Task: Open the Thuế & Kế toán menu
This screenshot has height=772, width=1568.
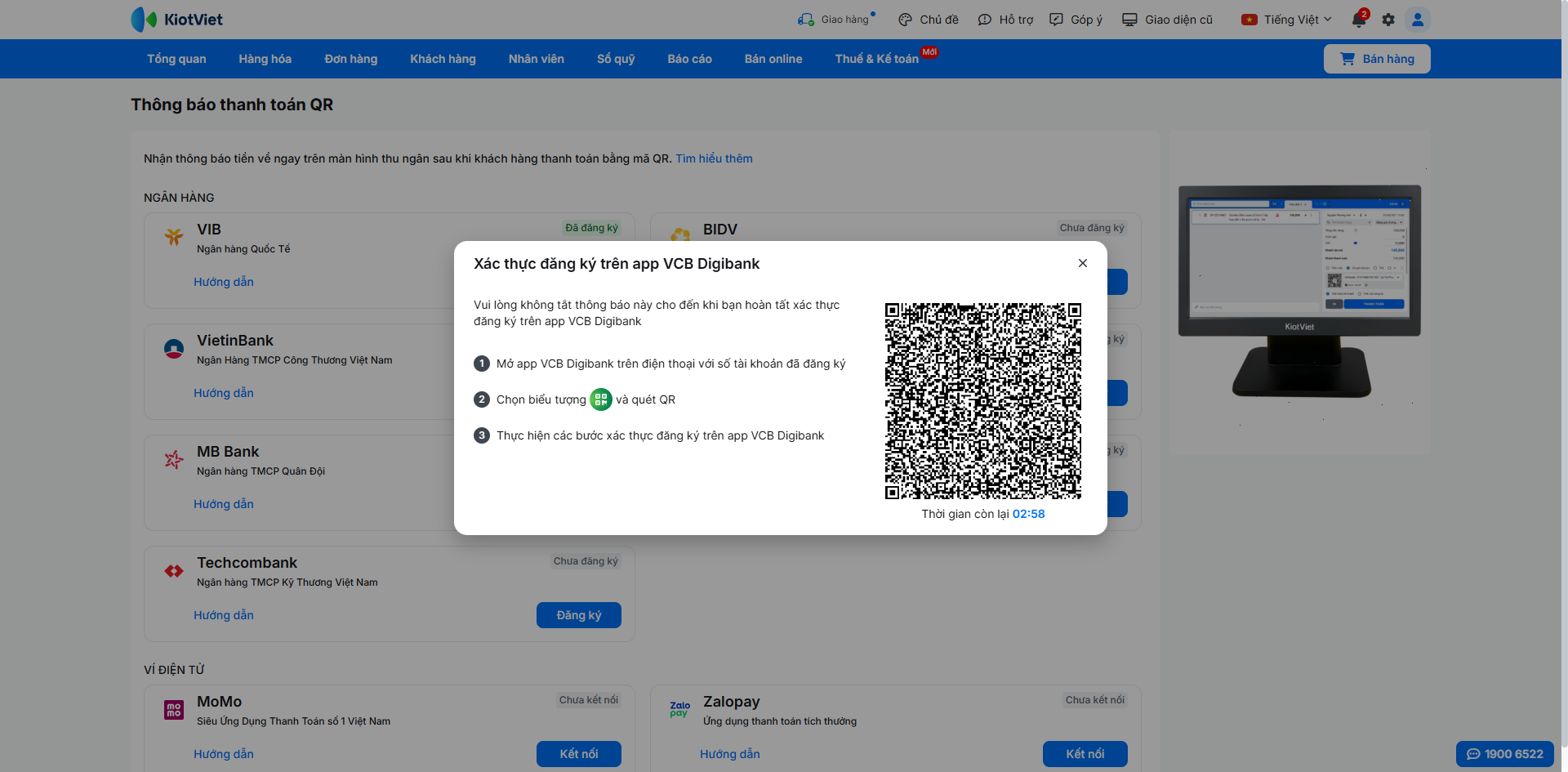Action: (x=877, y=59)
